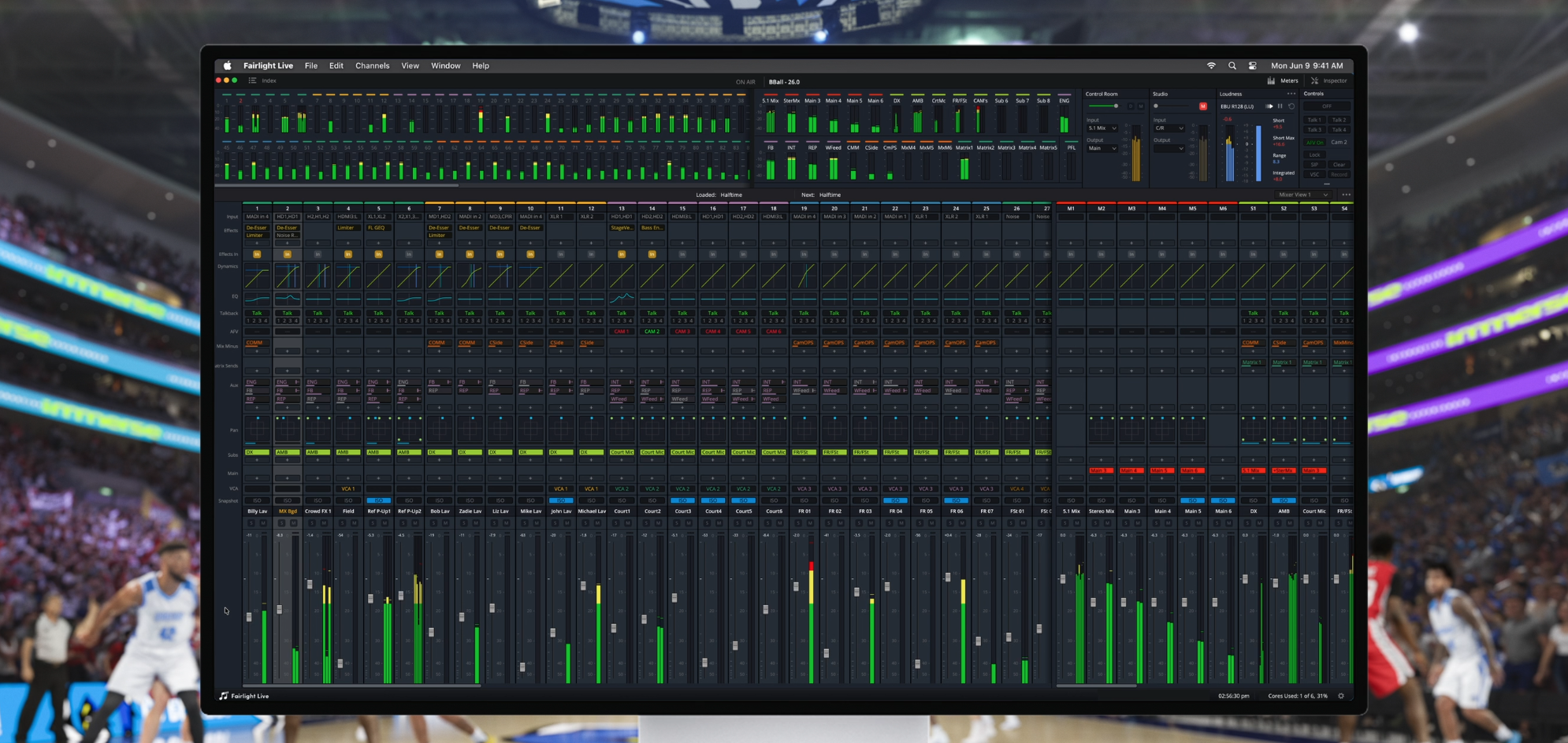The height and width of the screenshot is (743, 1568).
Task: Open the Apple menu
Action: pos(227,66)
